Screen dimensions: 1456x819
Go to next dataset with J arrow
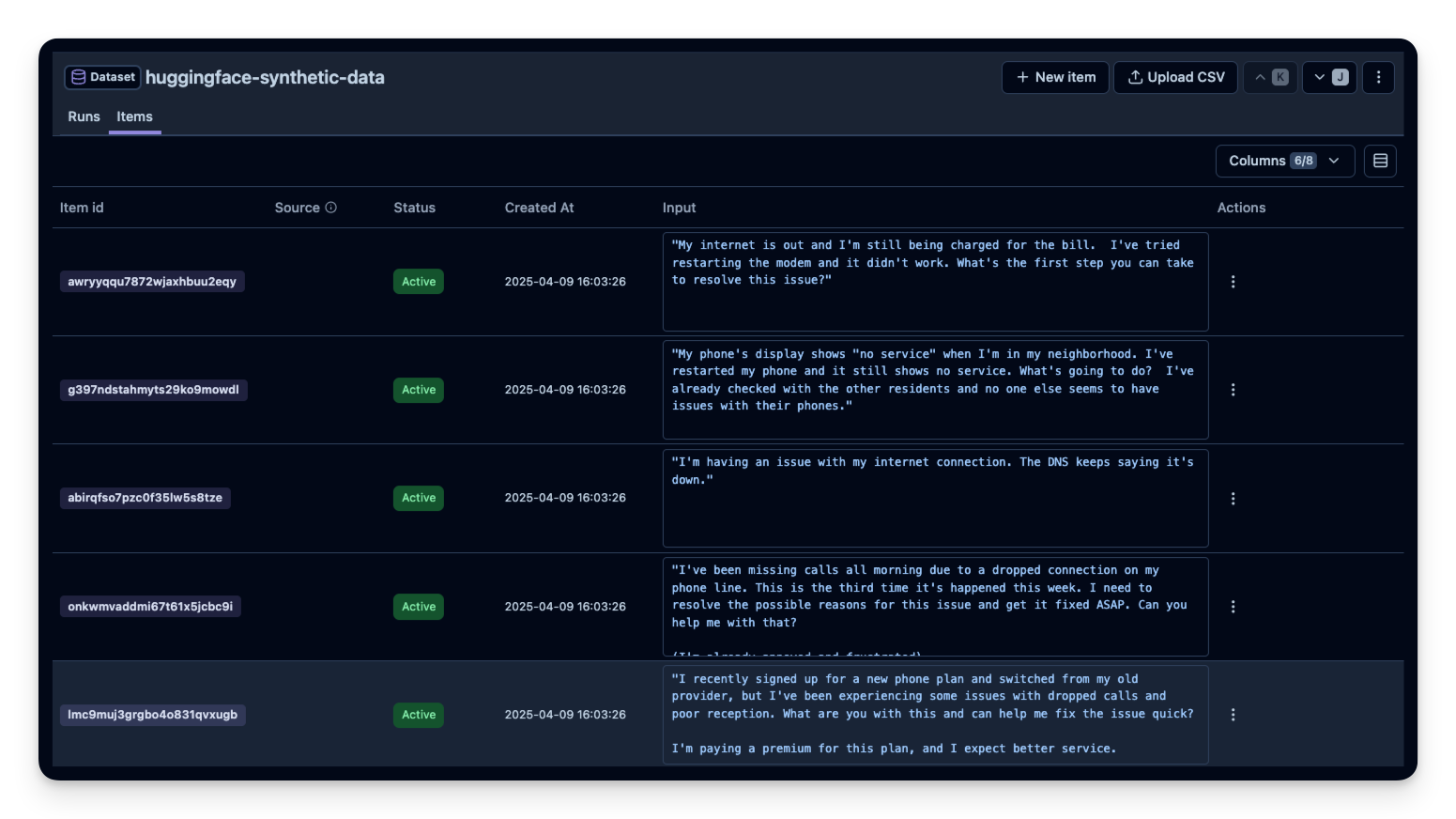tap(1329, 77)
